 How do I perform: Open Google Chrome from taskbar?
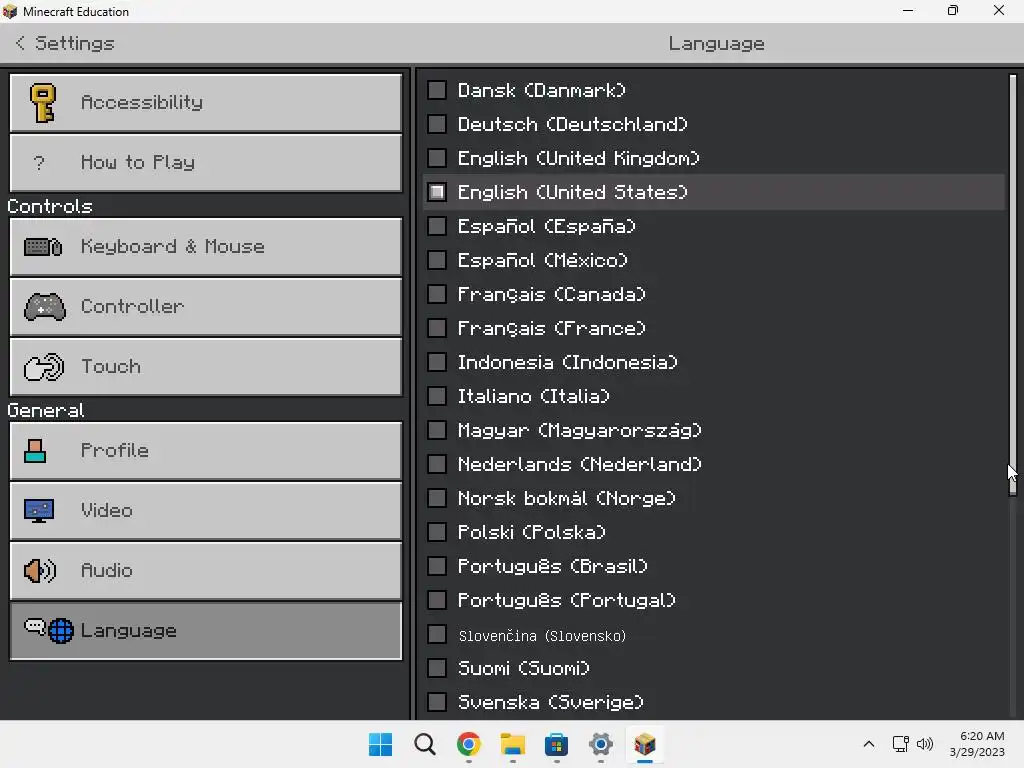coord(468,744)
